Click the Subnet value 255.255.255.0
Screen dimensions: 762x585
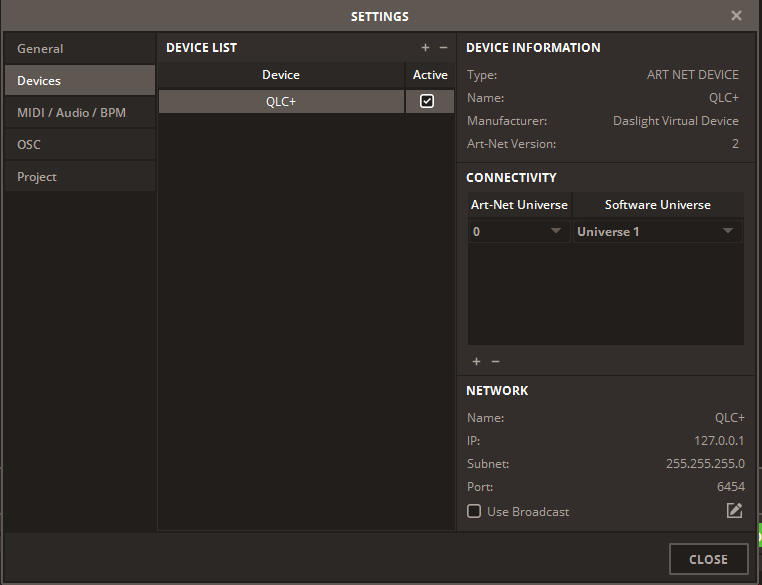[705, 464]
